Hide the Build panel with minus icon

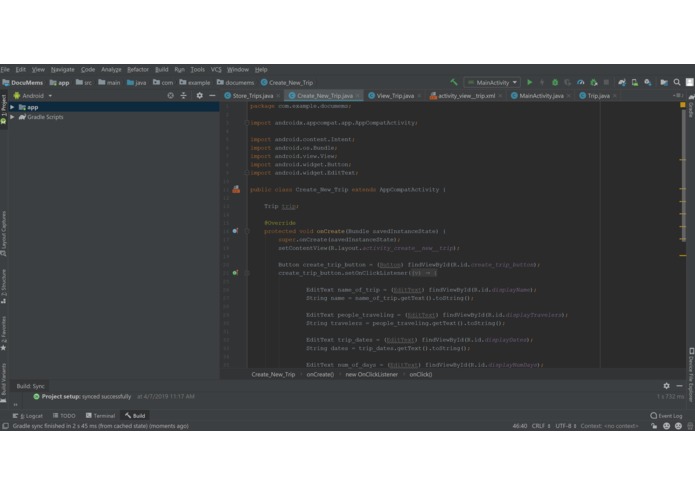[679, 386]
